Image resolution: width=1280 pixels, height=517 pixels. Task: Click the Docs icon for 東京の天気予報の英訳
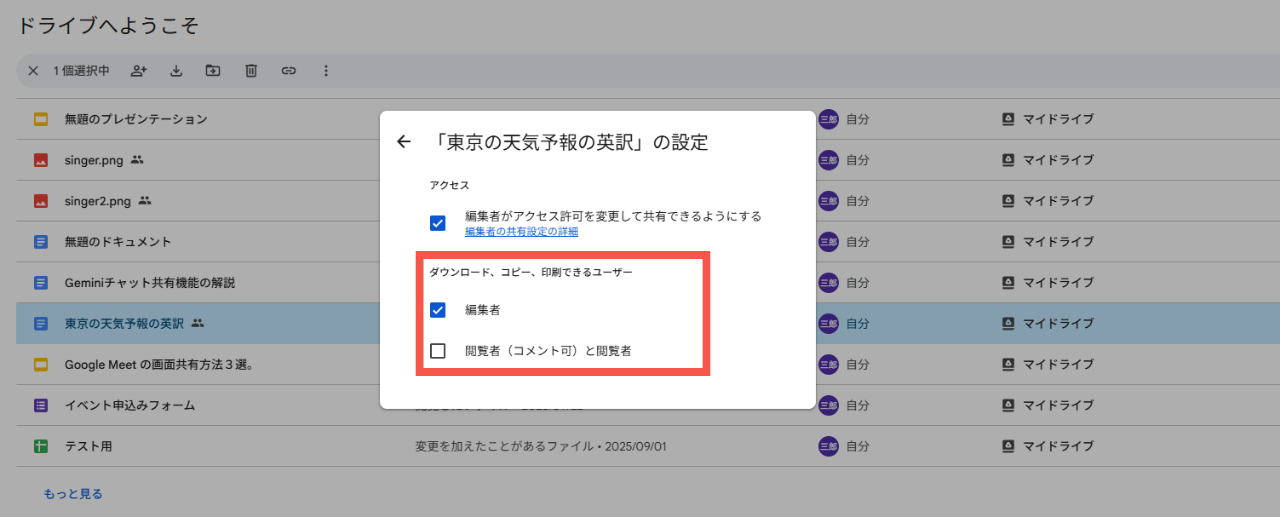[41, 324]
